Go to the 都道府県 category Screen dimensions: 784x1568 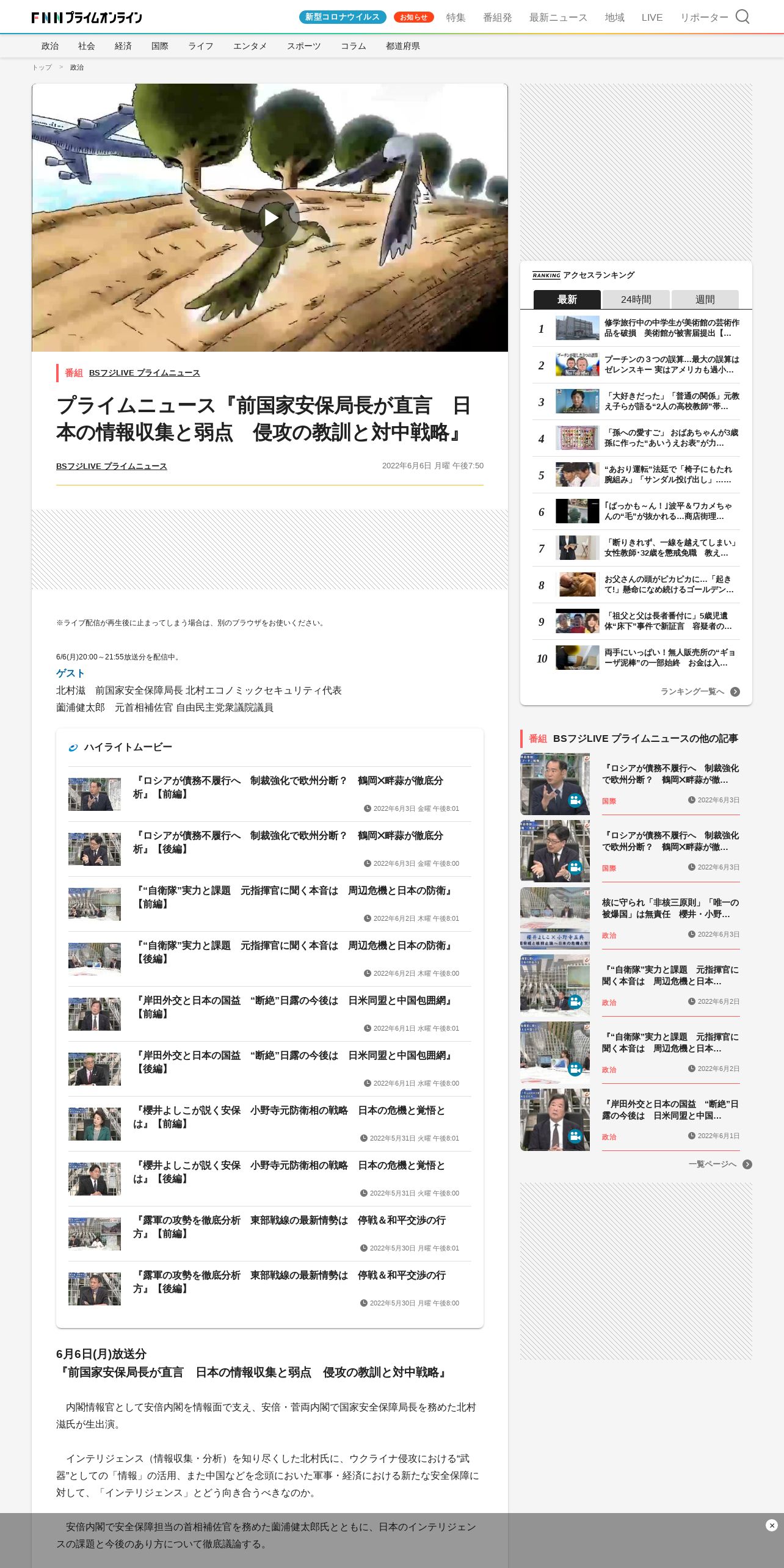click(x=403, y=46)
